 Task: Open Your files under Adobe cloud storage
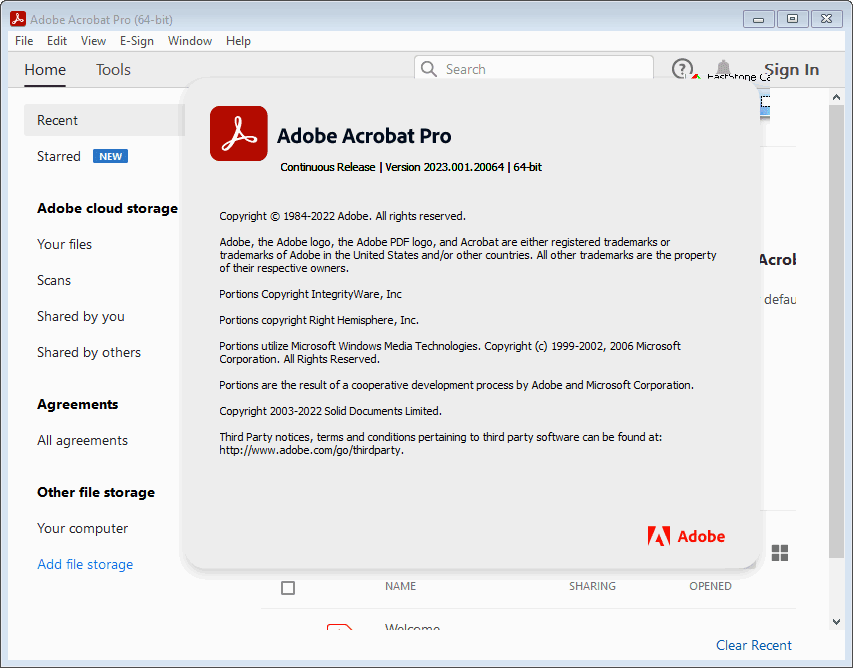coord(64,244)
